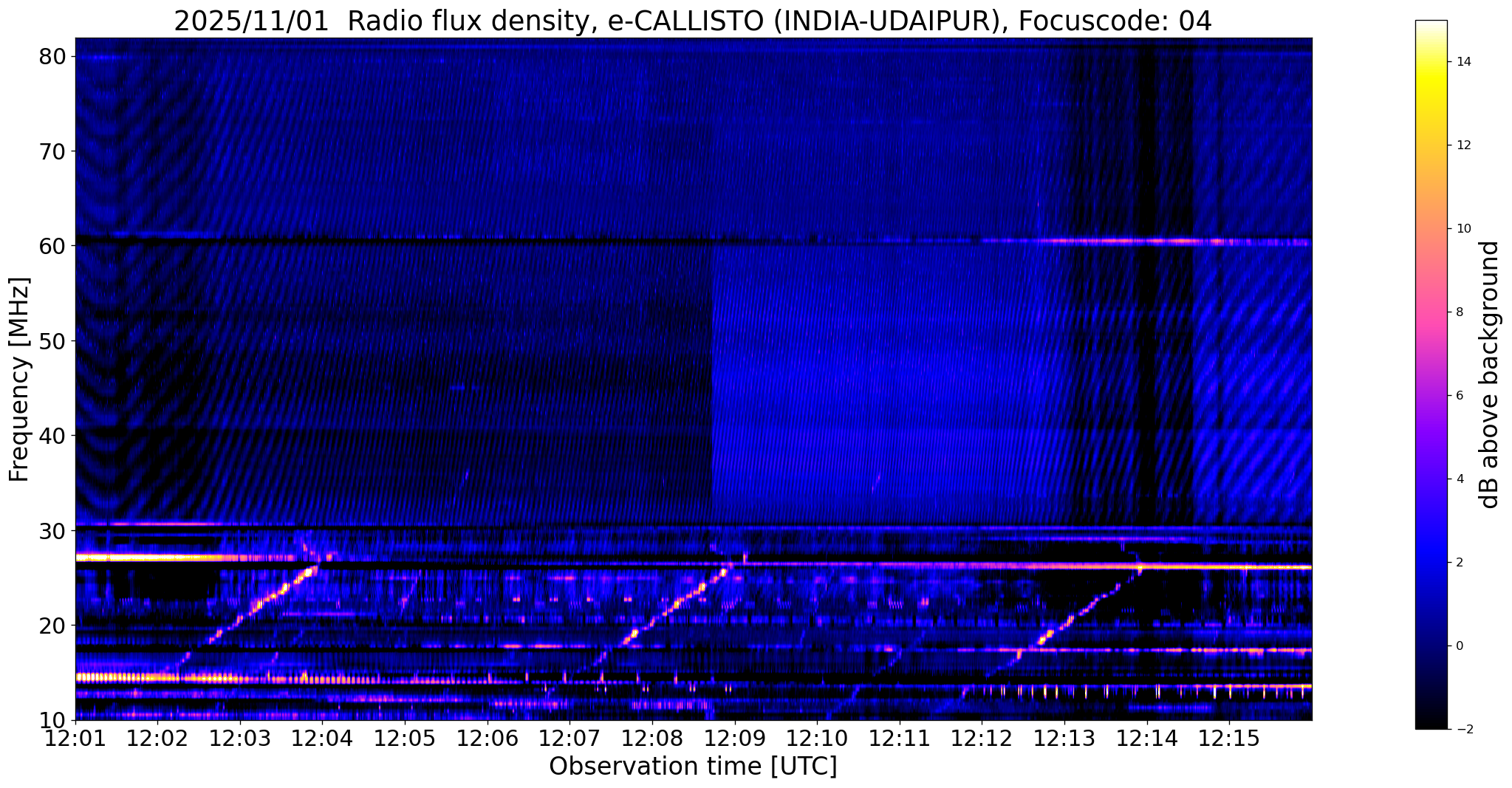This screenshot has width=1512, height=788.
Task: Click the colorbar −2 dB tick label
Action: (x=1463, y=730)
